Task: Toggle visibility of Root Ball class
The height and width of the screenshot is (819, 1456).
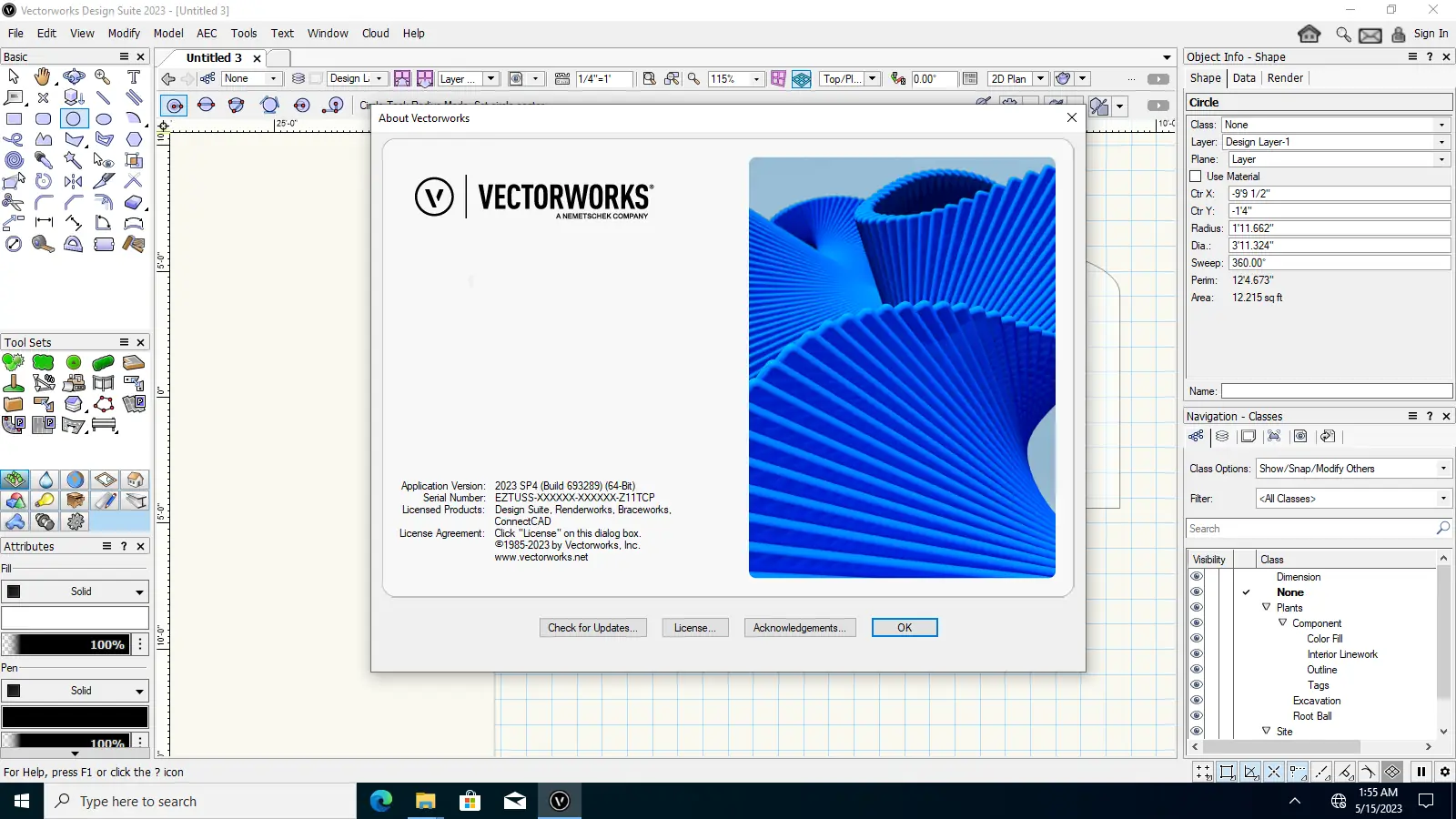Action: point(1197,716)
